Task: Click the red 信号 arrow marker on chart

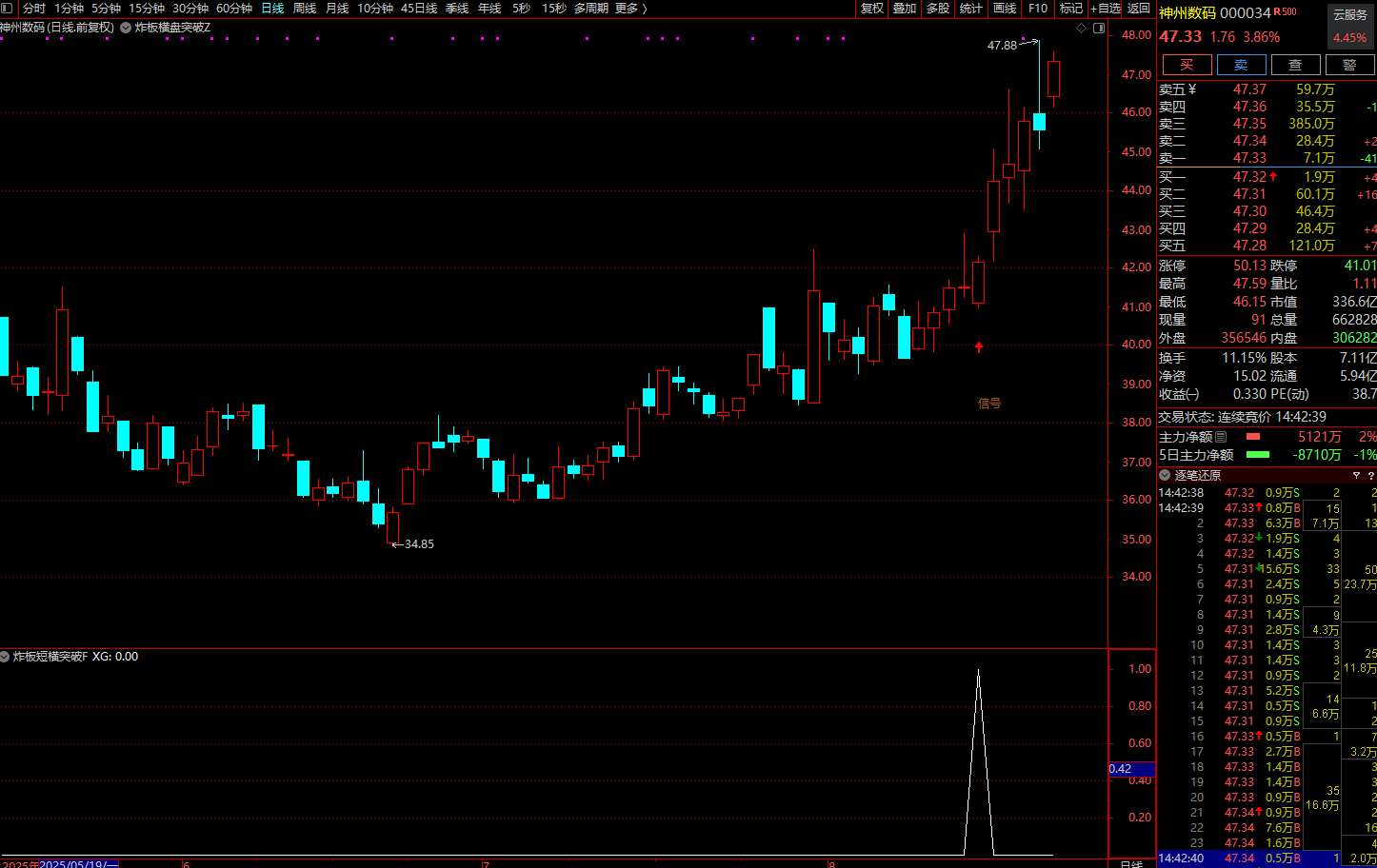Action: [x=978, y=347]
